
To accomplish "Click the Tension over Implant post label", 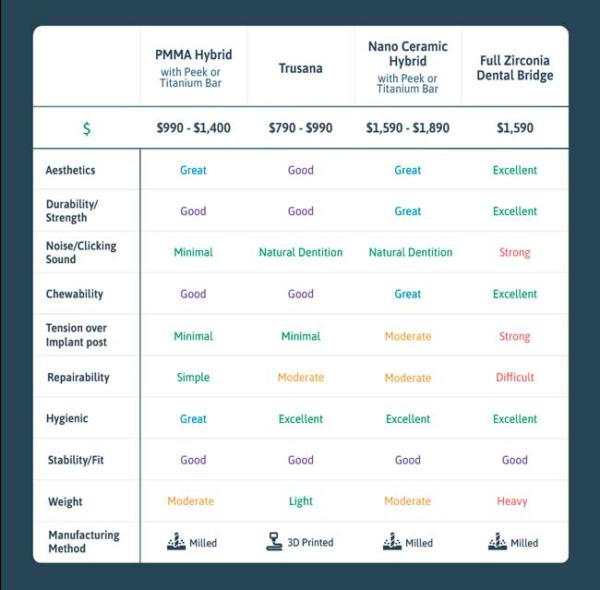I will pyautogui.click(x=77, y=335).
